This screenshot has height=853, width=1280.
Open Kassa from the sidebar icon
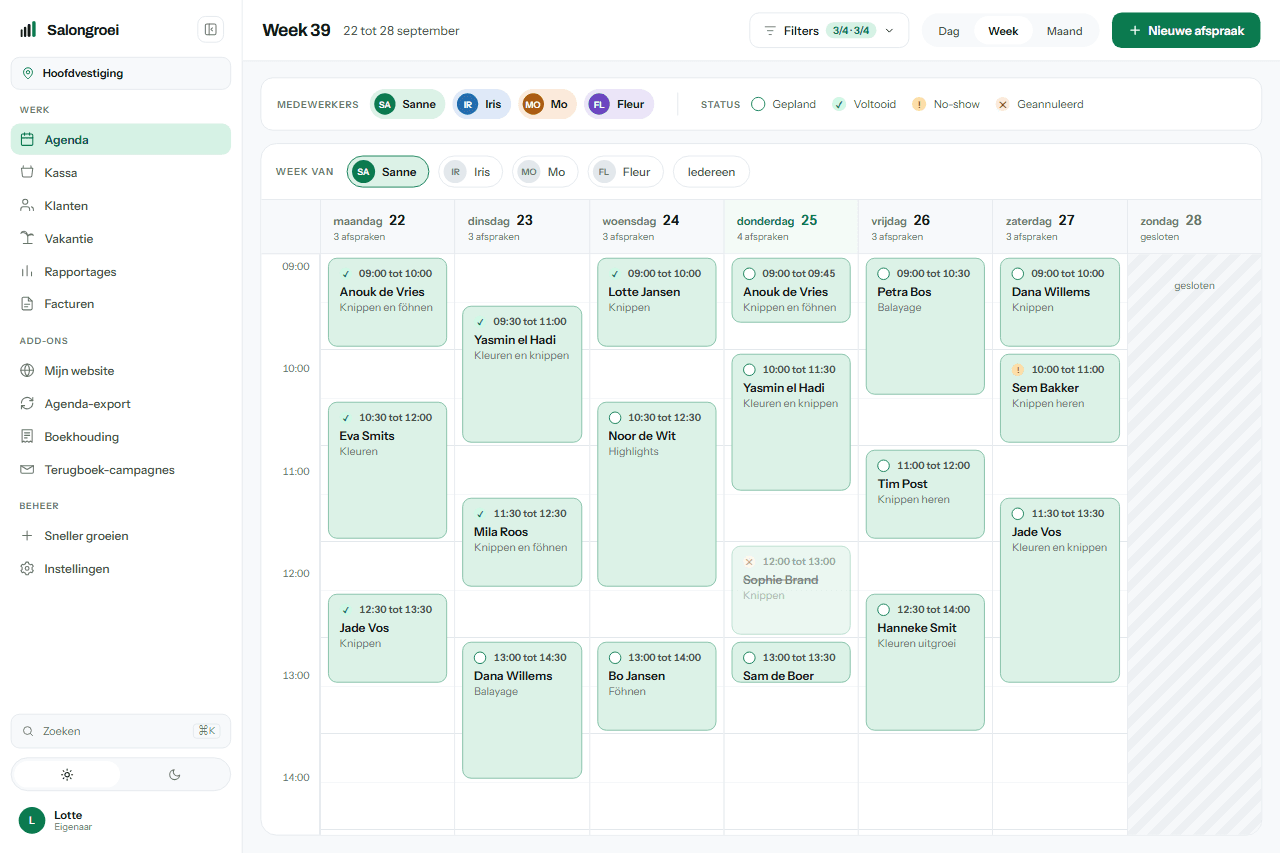pos(28,173)
